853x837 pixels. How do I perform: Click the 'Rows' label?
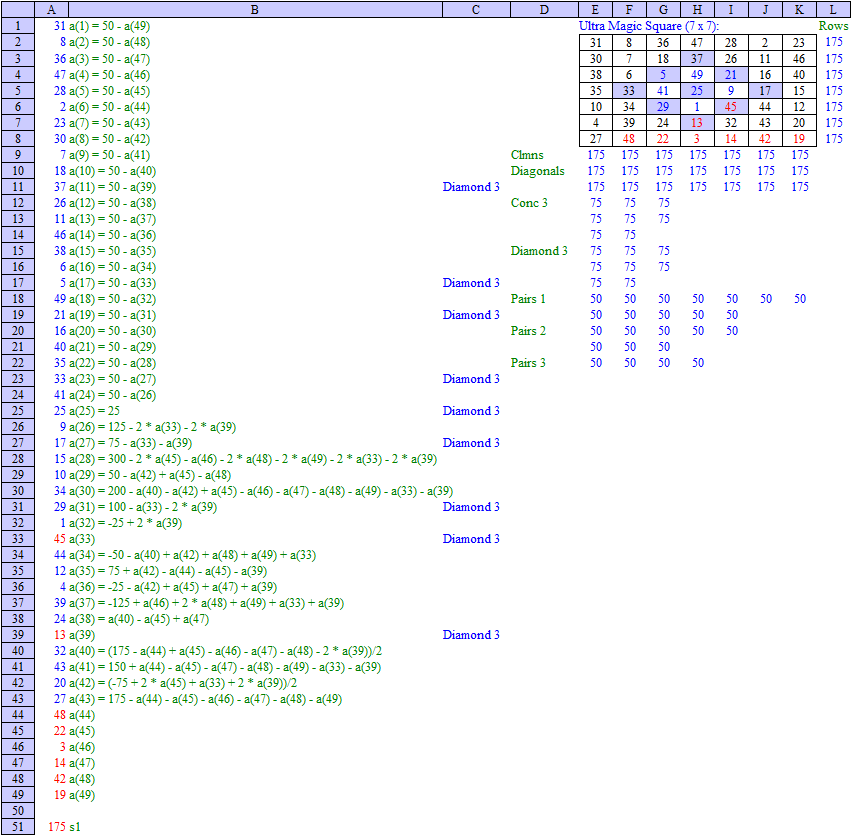coord(833,26)
